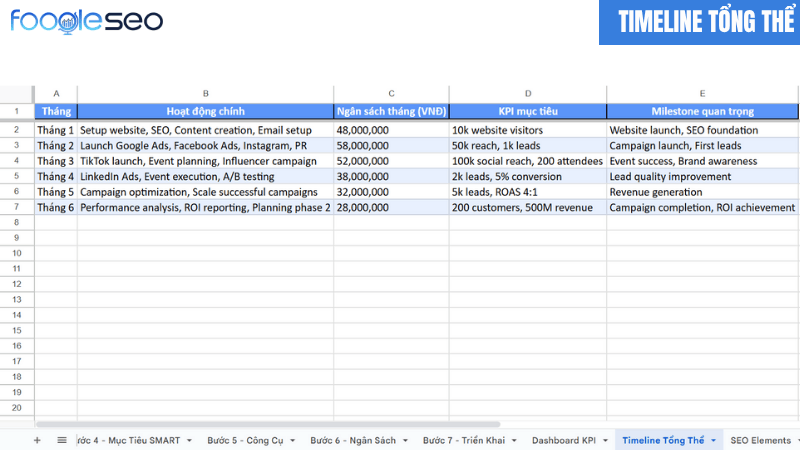This screenshot has height=450, width=800.
Task: Select the Timeline Tổng Thể sheet tab
Action: [663, 440]
